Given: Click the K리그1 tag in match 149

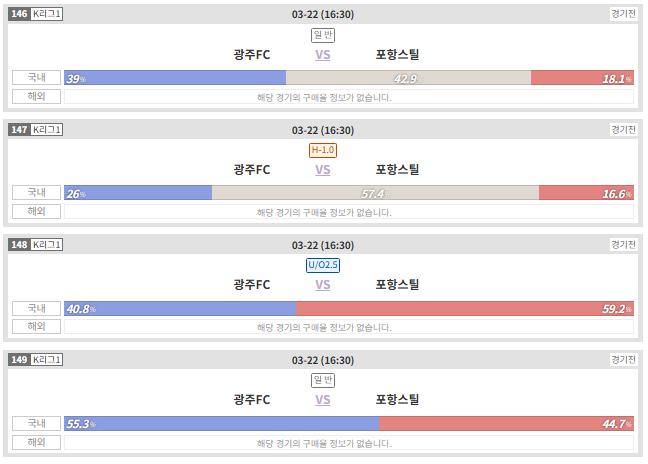Looking at the screenshot, I should tap(47, 359).
